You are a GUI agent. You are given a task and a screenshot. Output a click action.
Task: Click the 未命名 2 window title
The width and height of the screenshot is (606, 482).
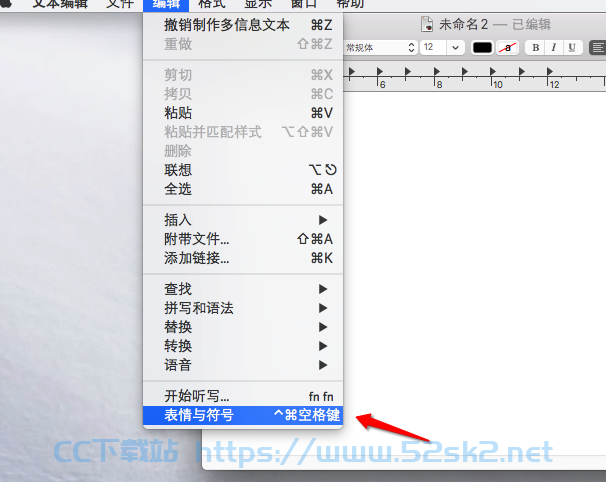coord(463,24)
